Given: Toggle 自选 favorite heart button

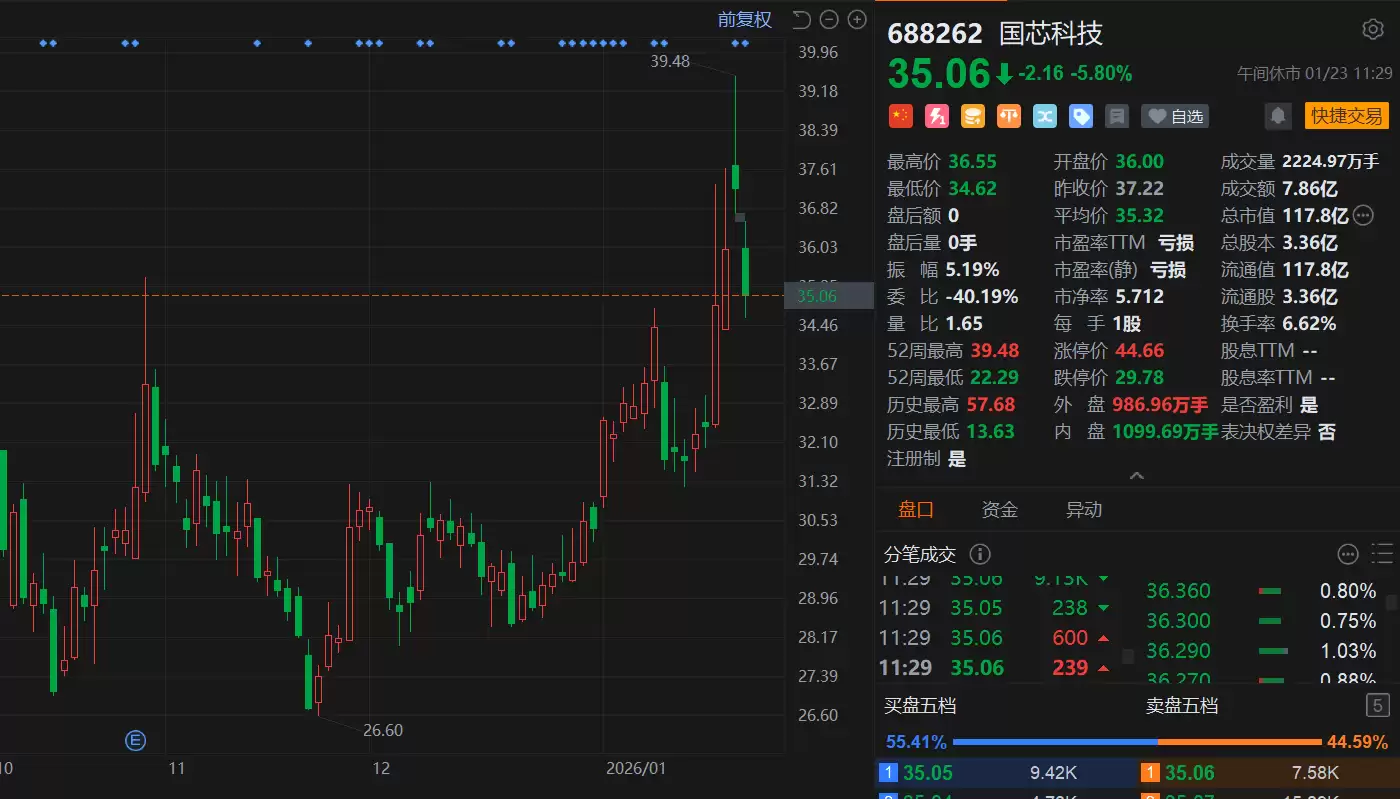Looking at the screenshot, I should [x=1175, y=116].
